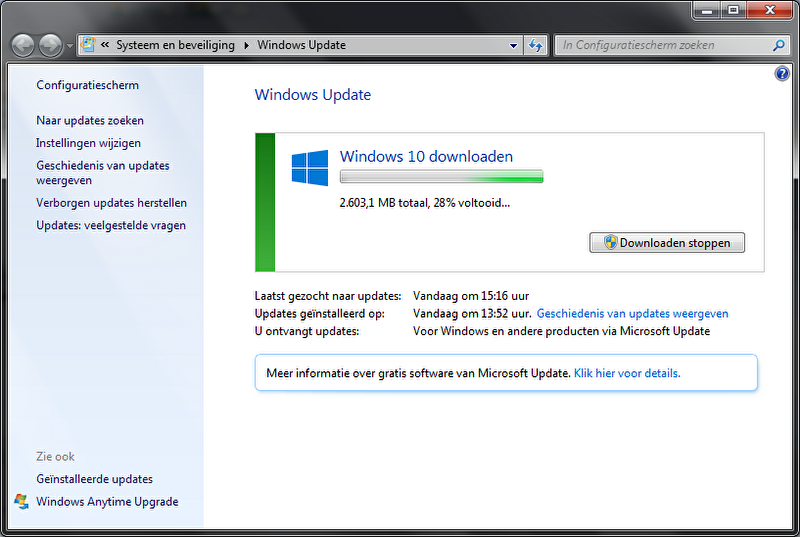The width and height of the screenshot is (800, 537).
Task: Click the search magnifier icon
Action: tap(779, 45)
